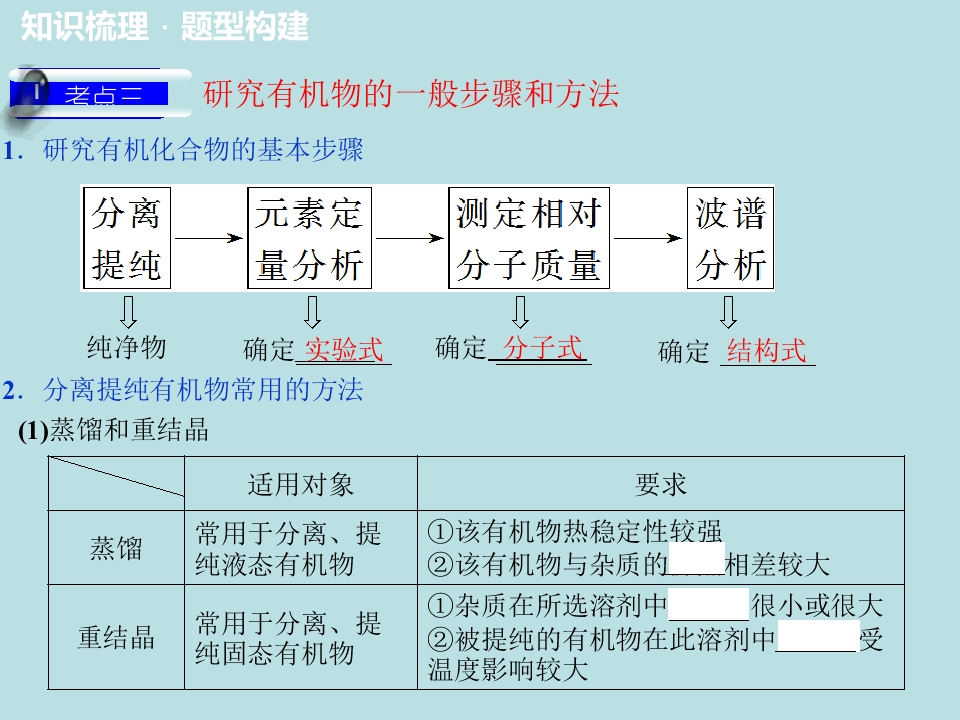Click the red 结构式 answer text

tap(766, 351)
